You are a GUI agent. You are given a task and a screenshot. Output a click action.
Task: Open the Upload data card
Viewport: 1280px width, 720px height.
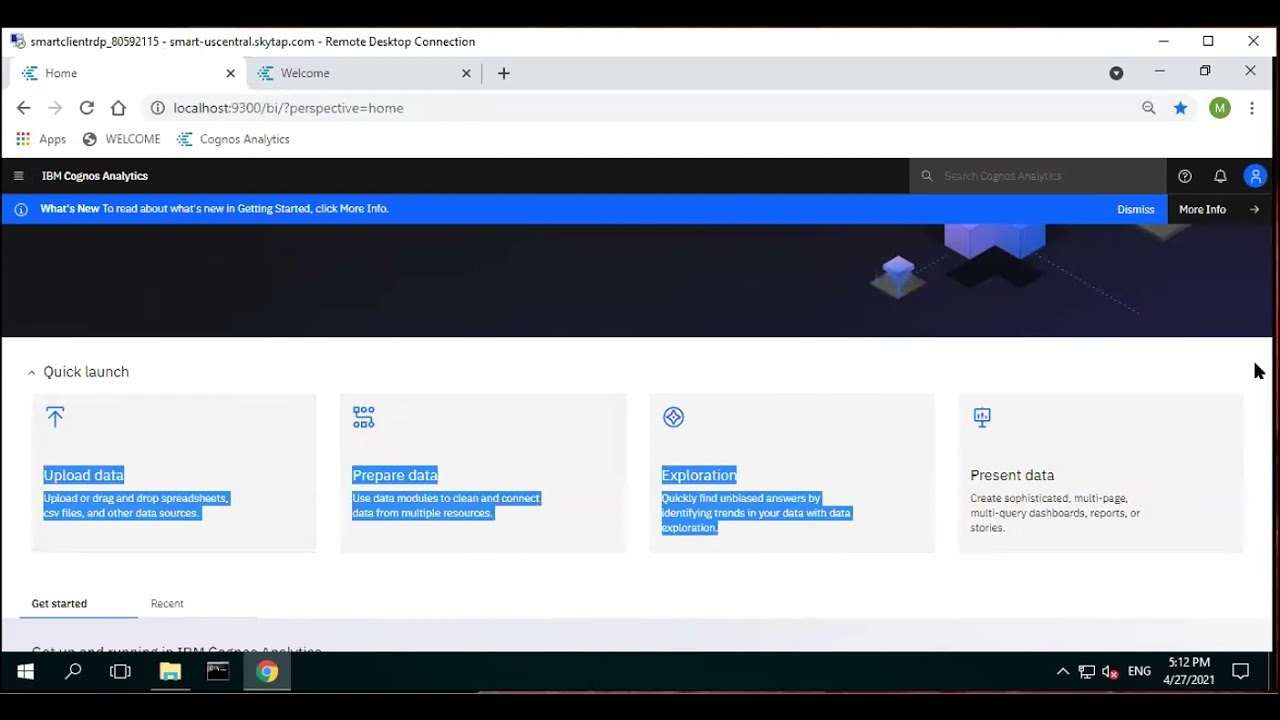(x=174, y=473)
